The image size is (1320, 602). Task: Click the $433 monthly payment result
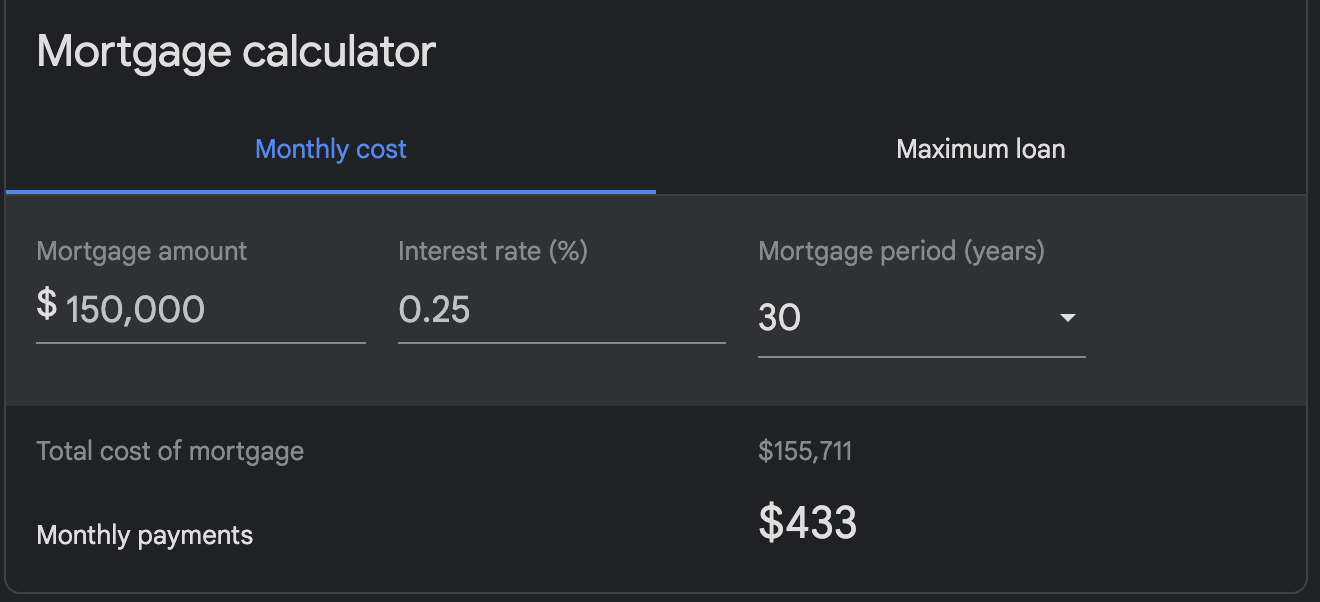[x=808, y=523]
